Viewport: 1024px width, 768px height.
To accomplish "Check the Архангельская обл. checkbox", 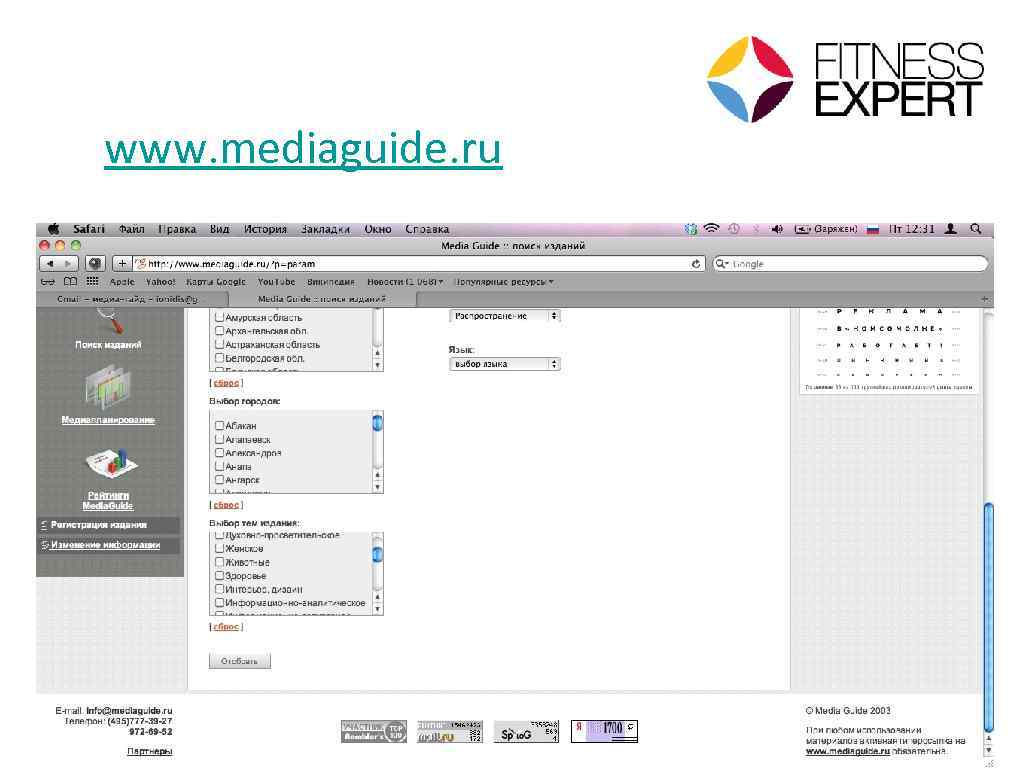I will (219, 330).
